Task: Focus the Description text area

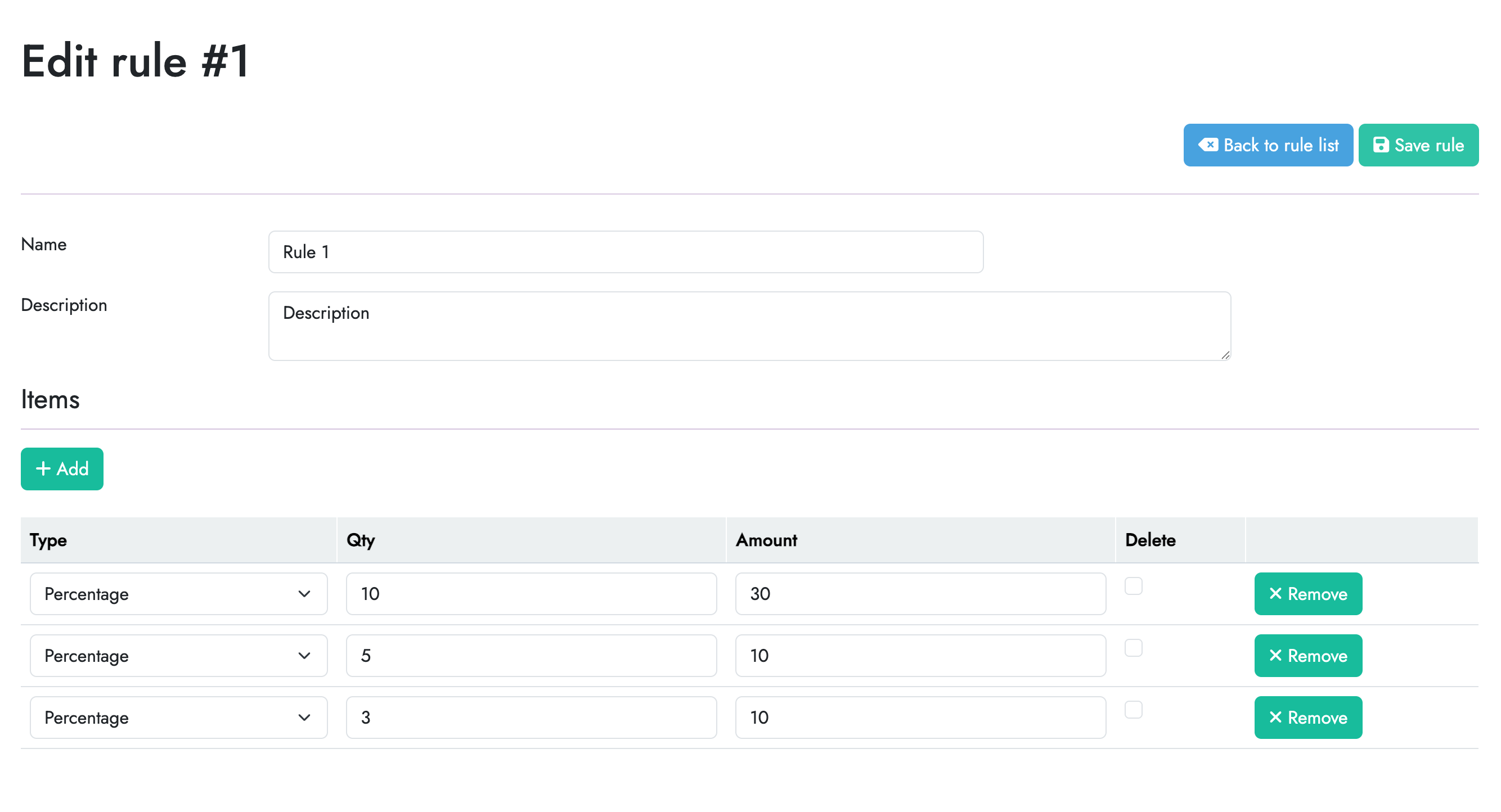Action: point(749,326)
